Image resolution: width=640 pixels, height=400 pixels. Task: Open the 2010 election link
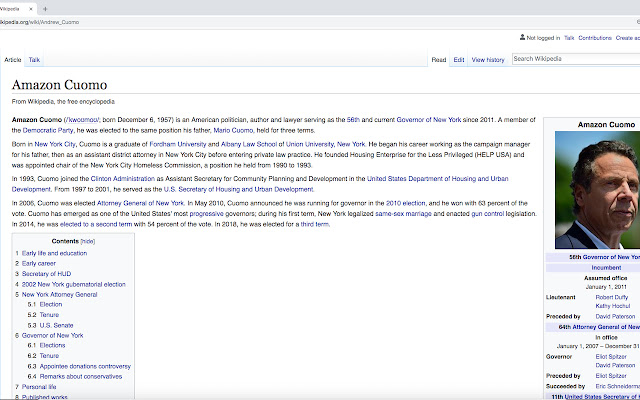tap(405, 203)
